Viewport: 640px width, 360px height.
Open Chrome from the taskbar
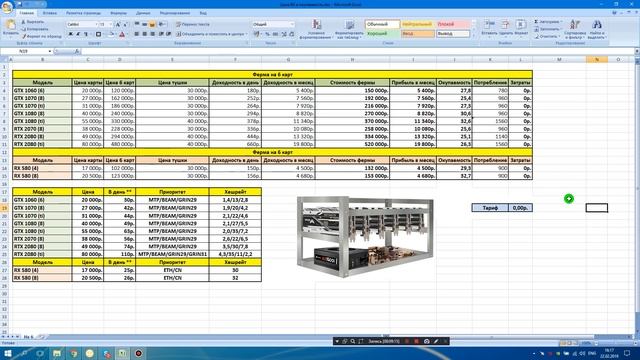click(x=73, y=353)
